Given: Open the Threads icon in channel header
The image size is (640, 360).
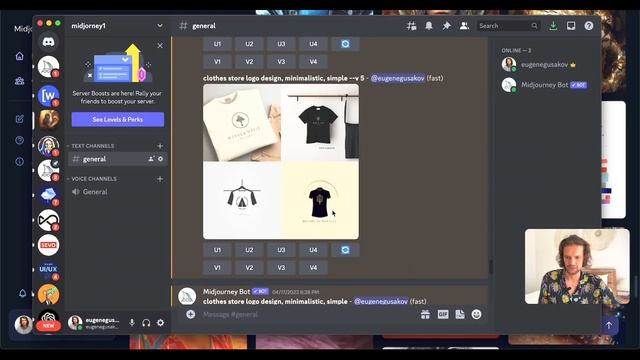Looking at the screenshot, I should point(411,26).
